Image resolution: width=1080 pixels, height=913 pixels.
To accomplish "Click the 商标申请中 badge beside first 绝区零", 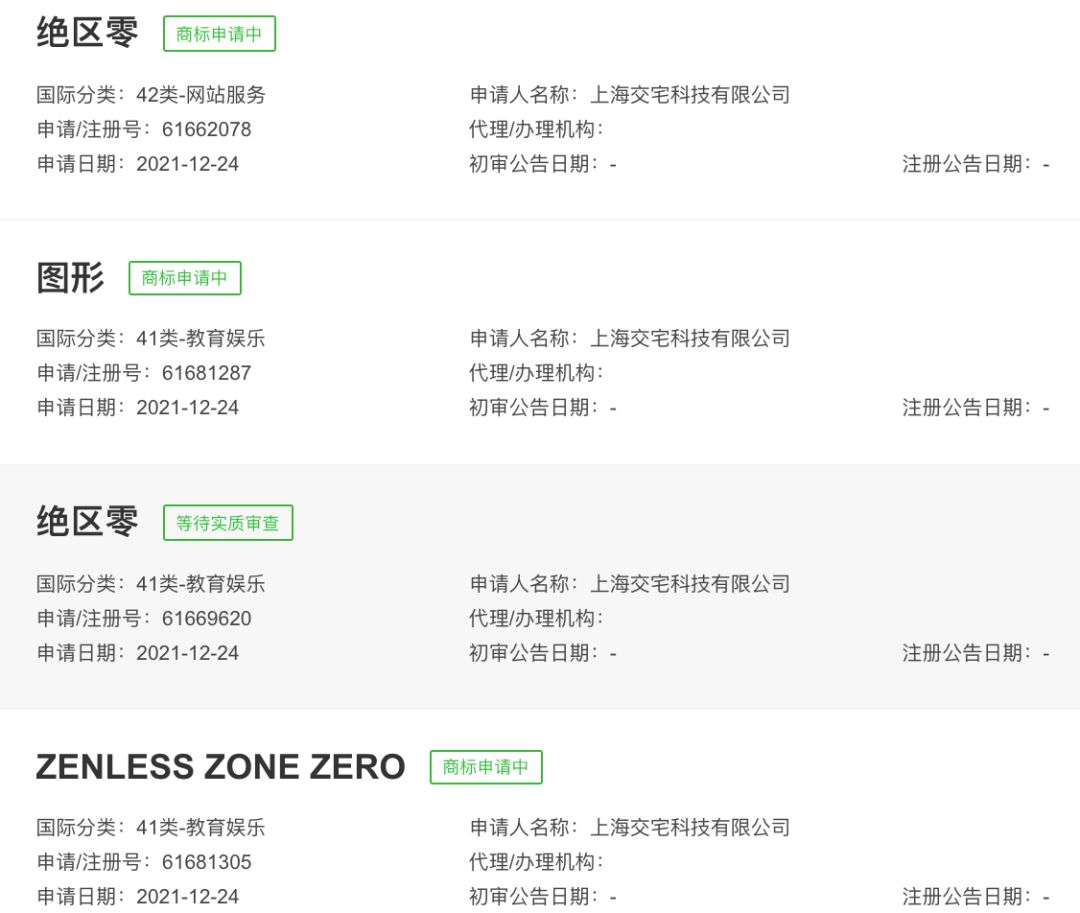I will [x=219, y=33].
